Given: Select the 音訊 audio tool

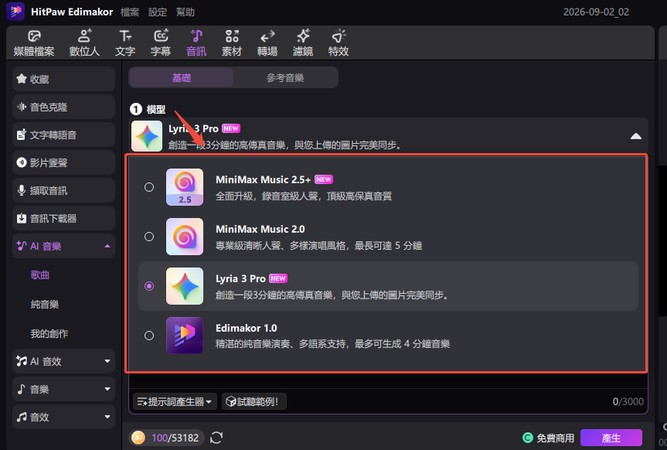Looking at the screenshot, I should pos(196,43).
